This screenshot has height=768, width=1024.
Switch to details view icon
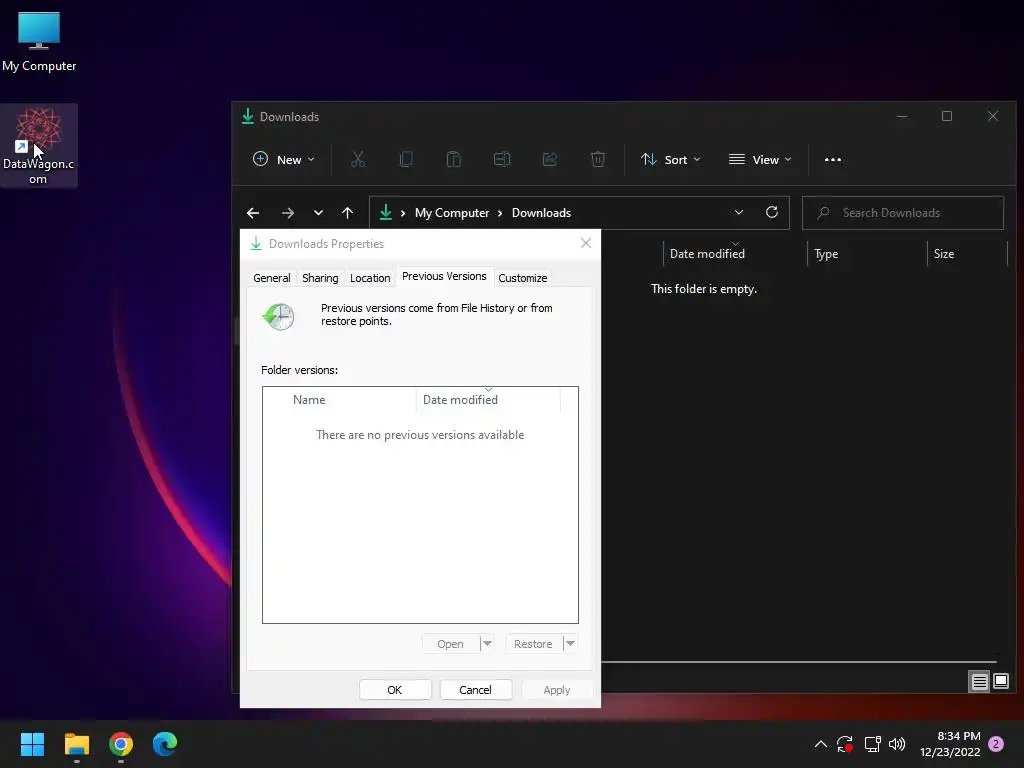point(980,682)
